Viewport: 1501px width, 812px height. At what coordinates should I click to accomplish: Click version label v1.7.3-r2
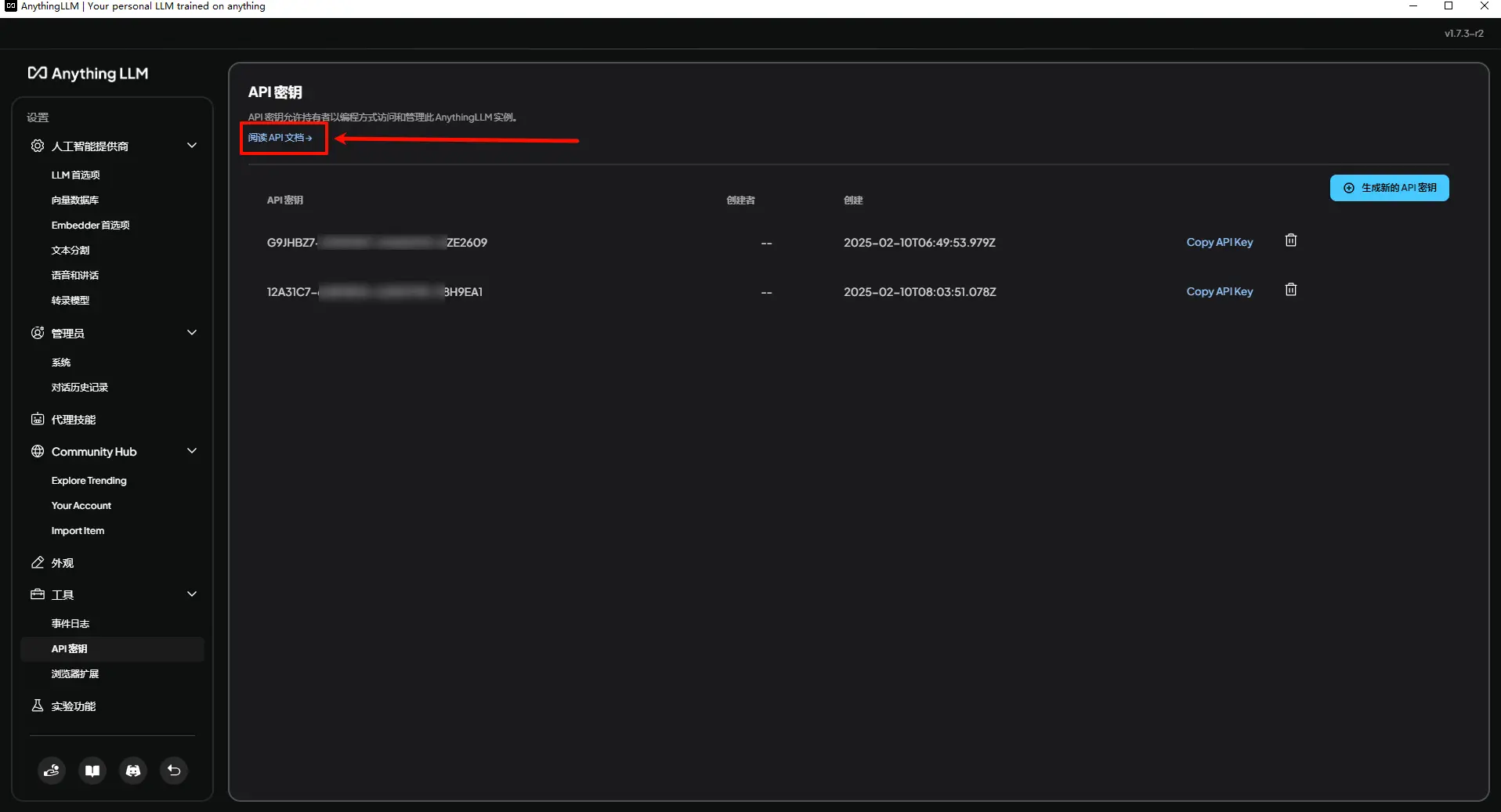[x=1463, y=33]
